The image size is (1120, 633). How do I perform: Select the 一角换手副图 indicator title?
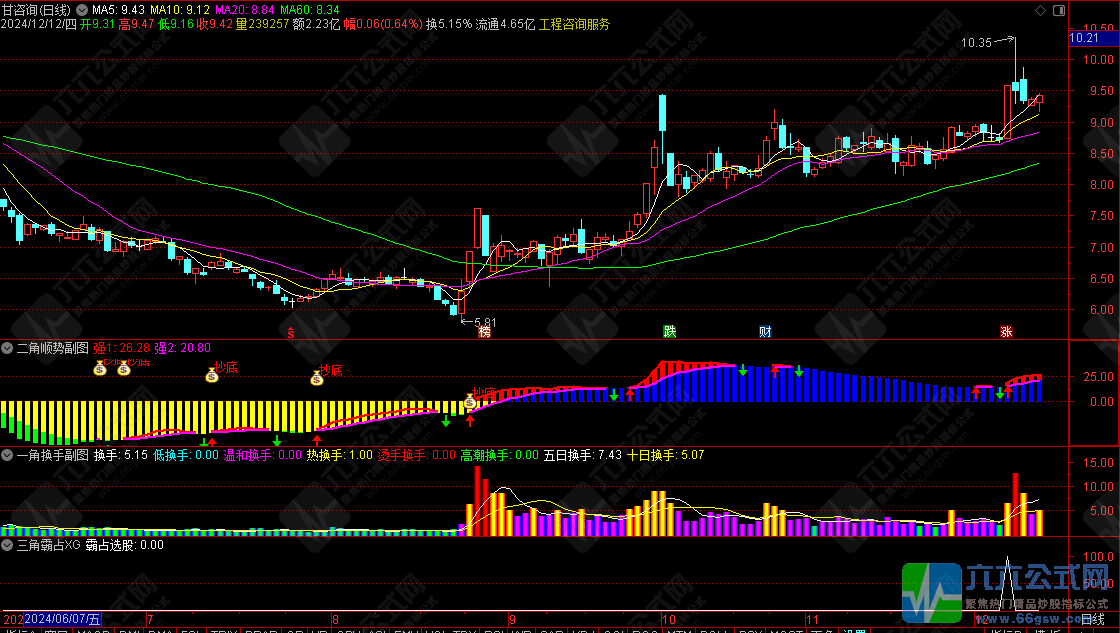(x=46, y=455)
